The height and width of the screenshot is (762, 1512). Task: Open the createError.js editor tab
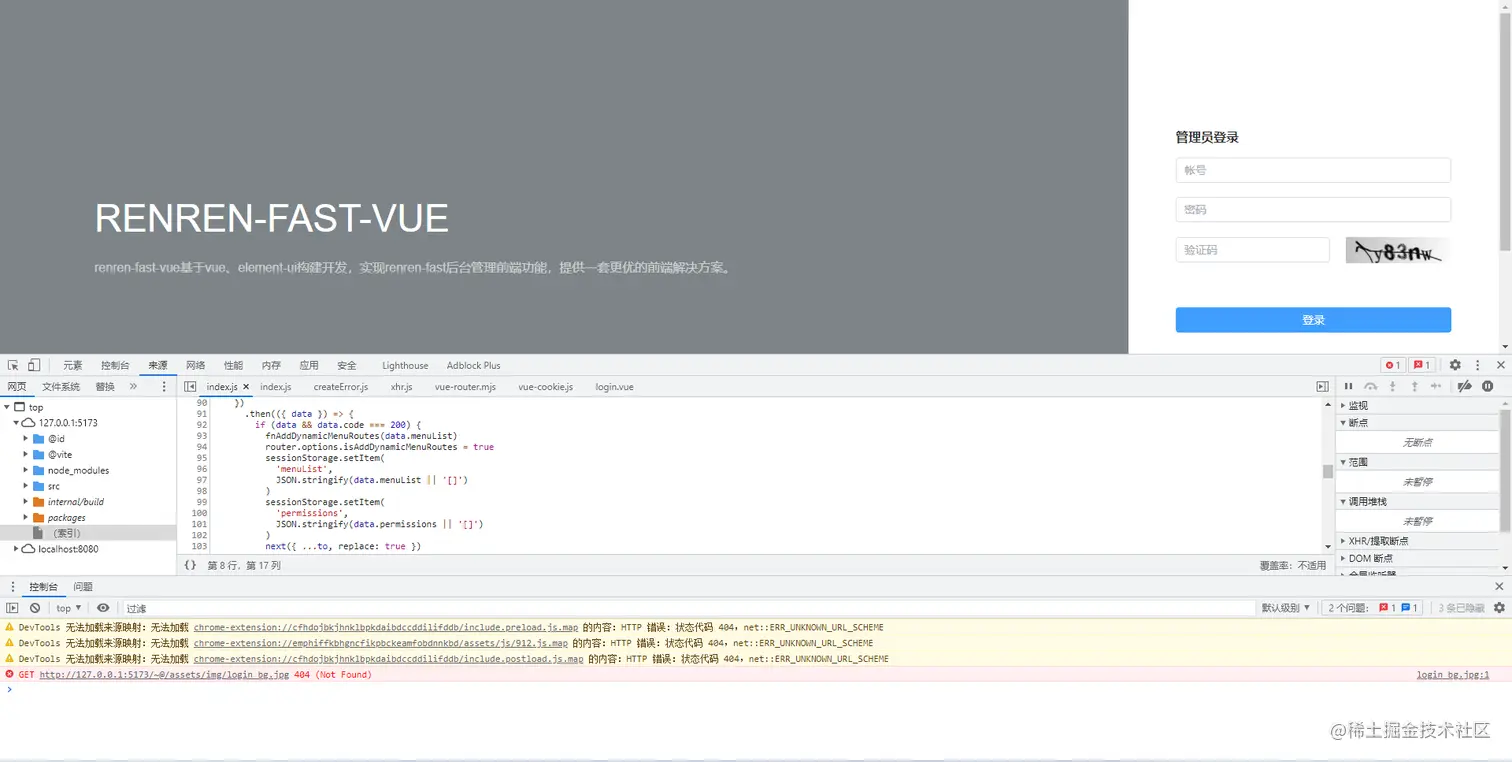coord(341,386)
